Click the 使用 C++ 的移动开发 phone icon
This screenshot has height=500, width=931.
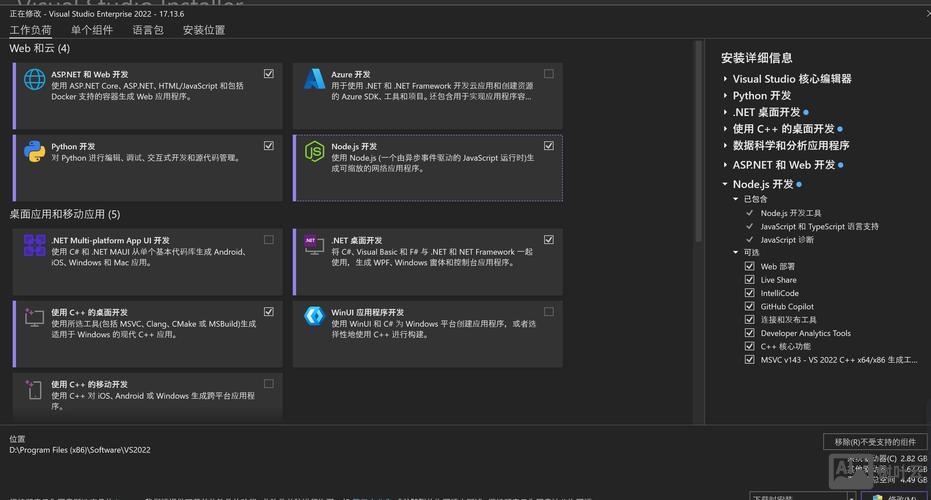coord(34,390)
